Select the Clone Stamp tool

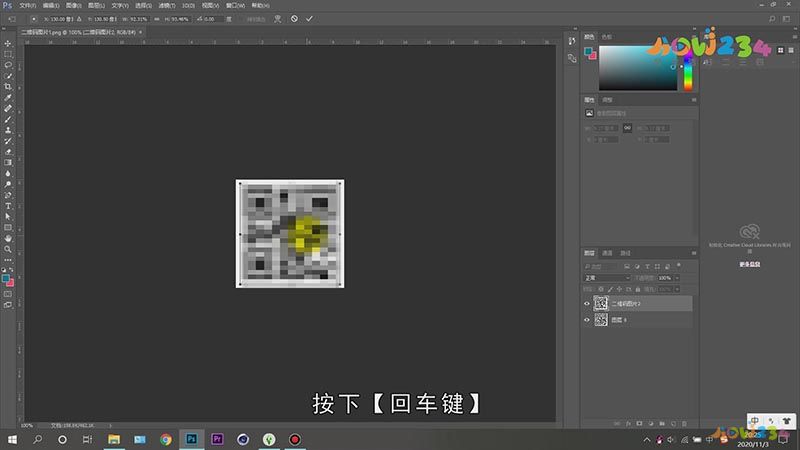[x=8, y=130]
